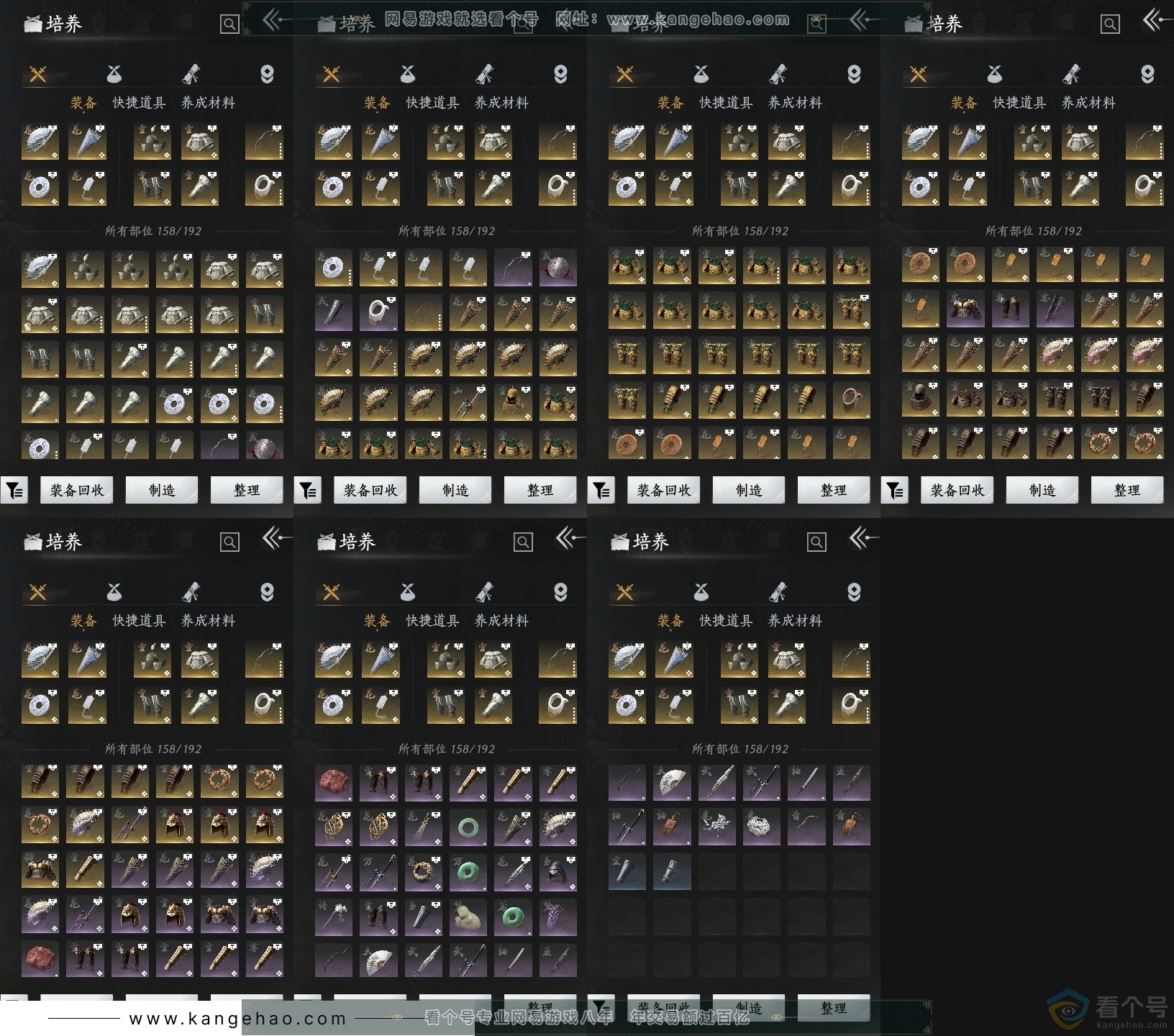Select equipped white jade disc in top-left panel

40,188
